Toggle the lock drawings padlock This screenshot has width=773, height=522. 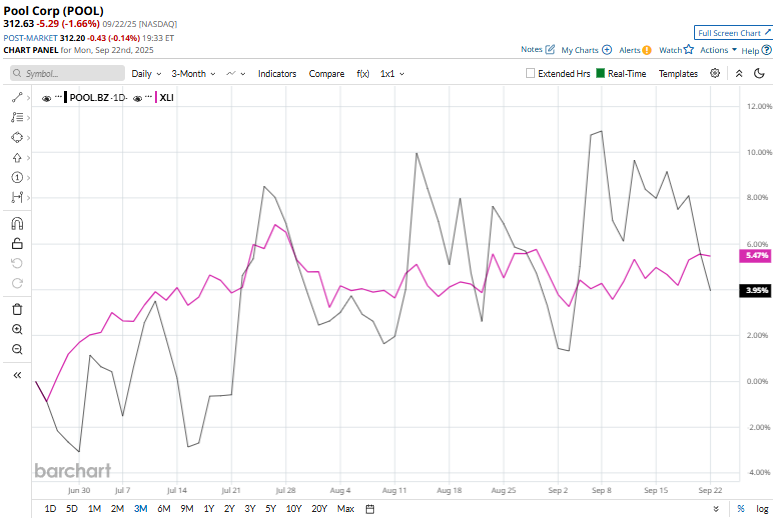17,244
